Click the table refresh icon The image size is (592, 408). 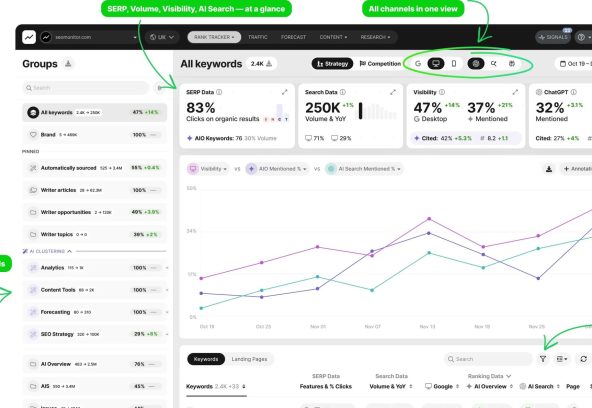coord(583,359)
